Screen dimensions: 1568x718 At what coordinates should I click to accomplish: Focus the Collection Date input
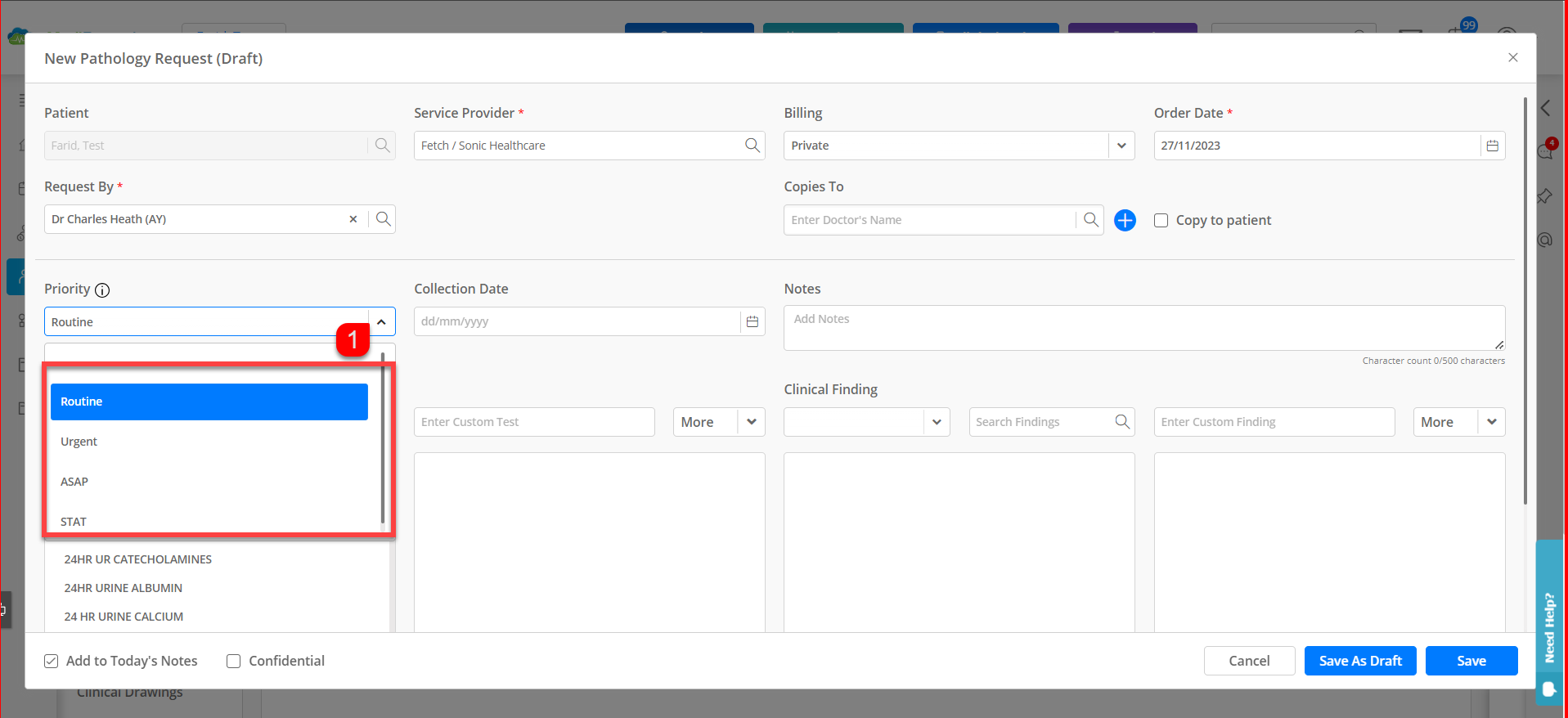click(x=577, y=321)
